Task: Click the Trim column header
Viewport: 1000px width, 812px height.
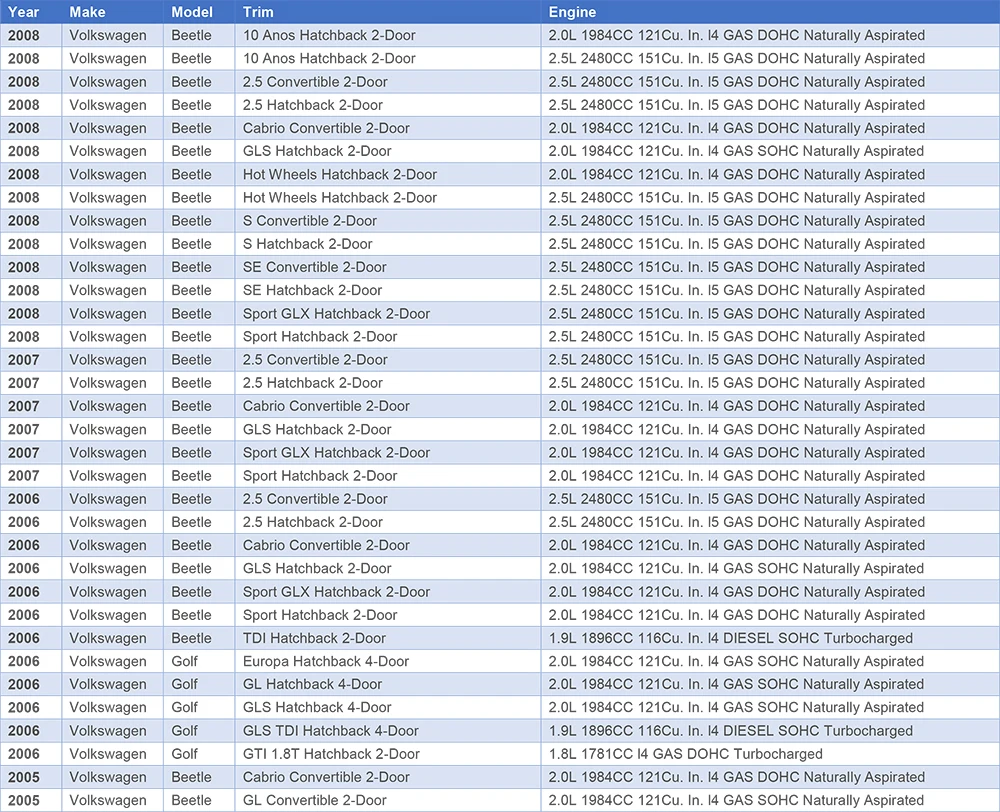Action: click(388, 11)
